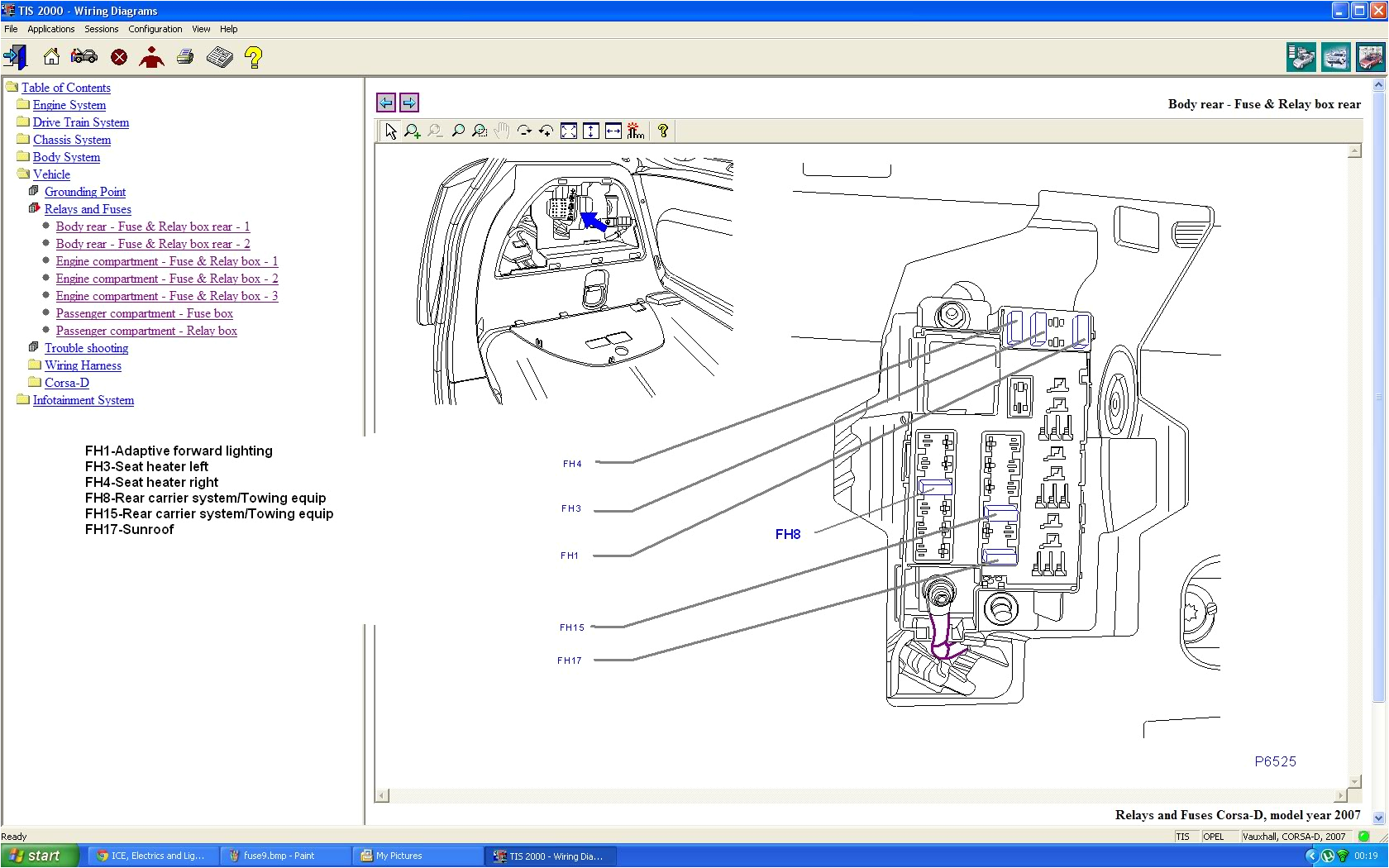The image size is (1389, 868).
Task: Click the Home house icon
Action: (x=51, y=57)
